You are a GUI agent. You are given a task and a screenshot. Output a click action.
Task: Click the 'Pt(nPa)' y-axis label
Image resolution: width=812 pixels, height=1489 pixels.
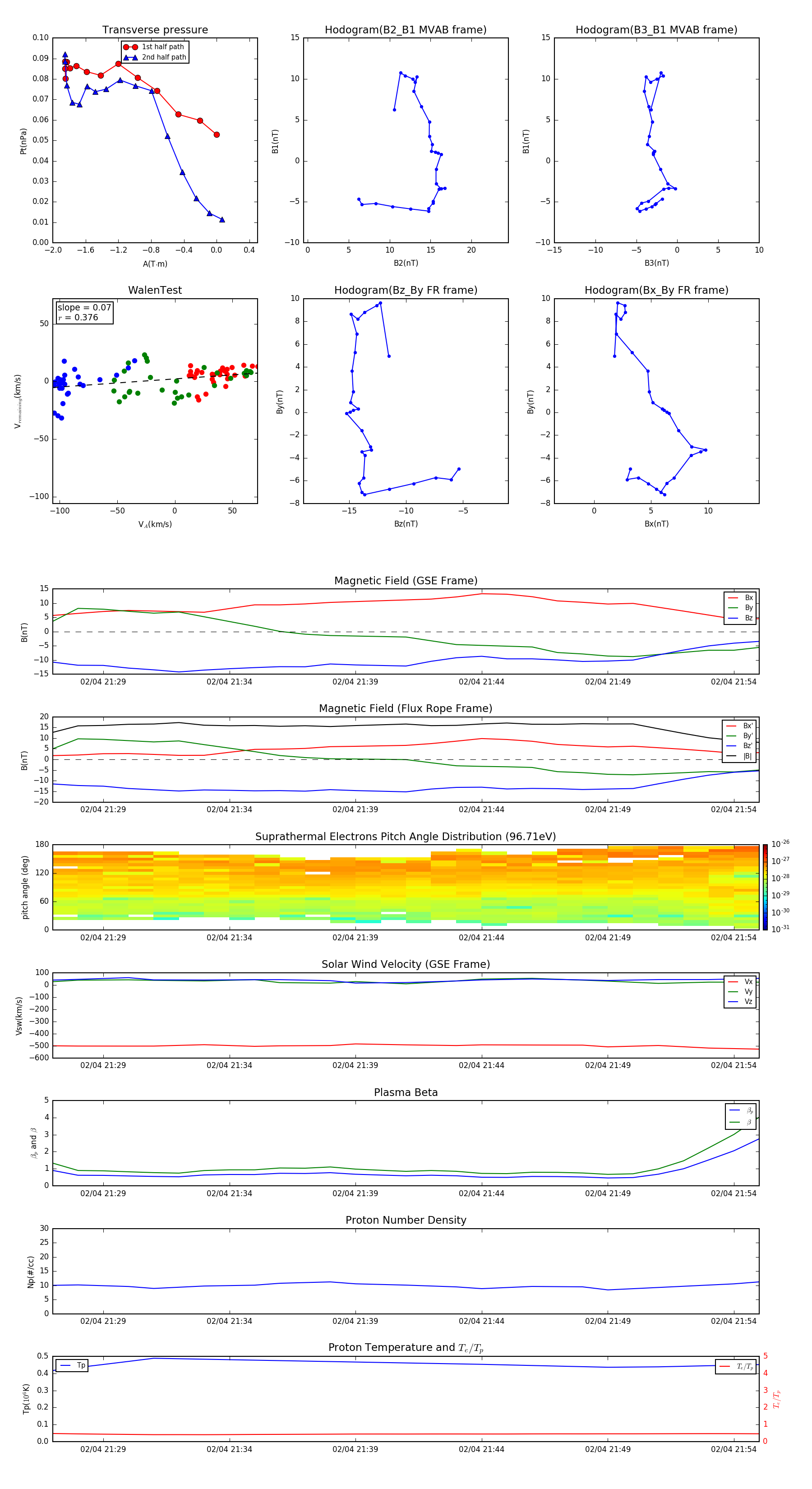pyautogui.click(x=23, y=140)
